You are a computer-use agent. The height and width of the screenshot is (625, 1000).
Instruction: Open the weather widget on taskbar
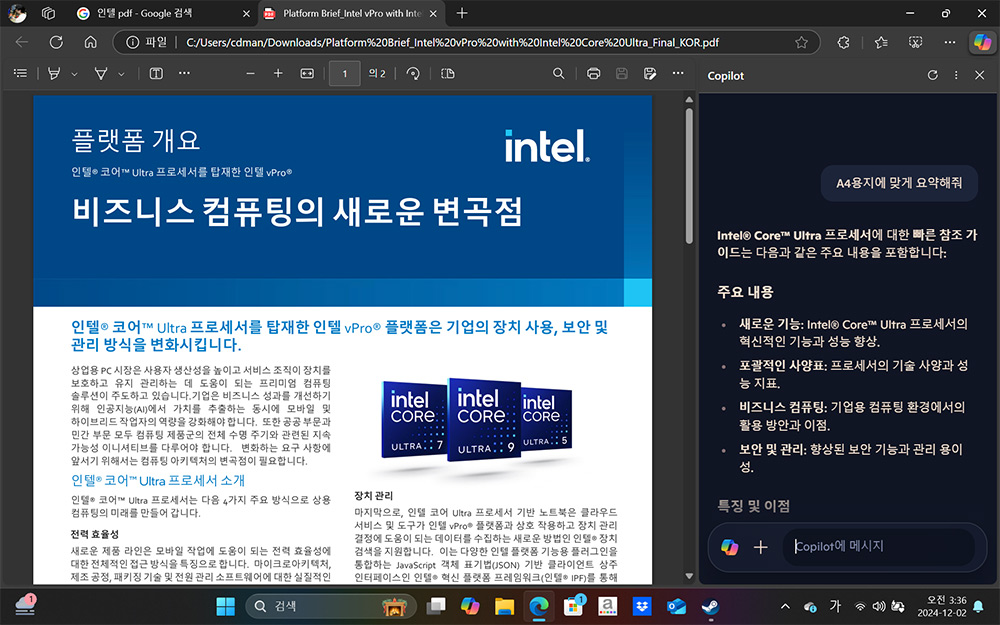26,605
